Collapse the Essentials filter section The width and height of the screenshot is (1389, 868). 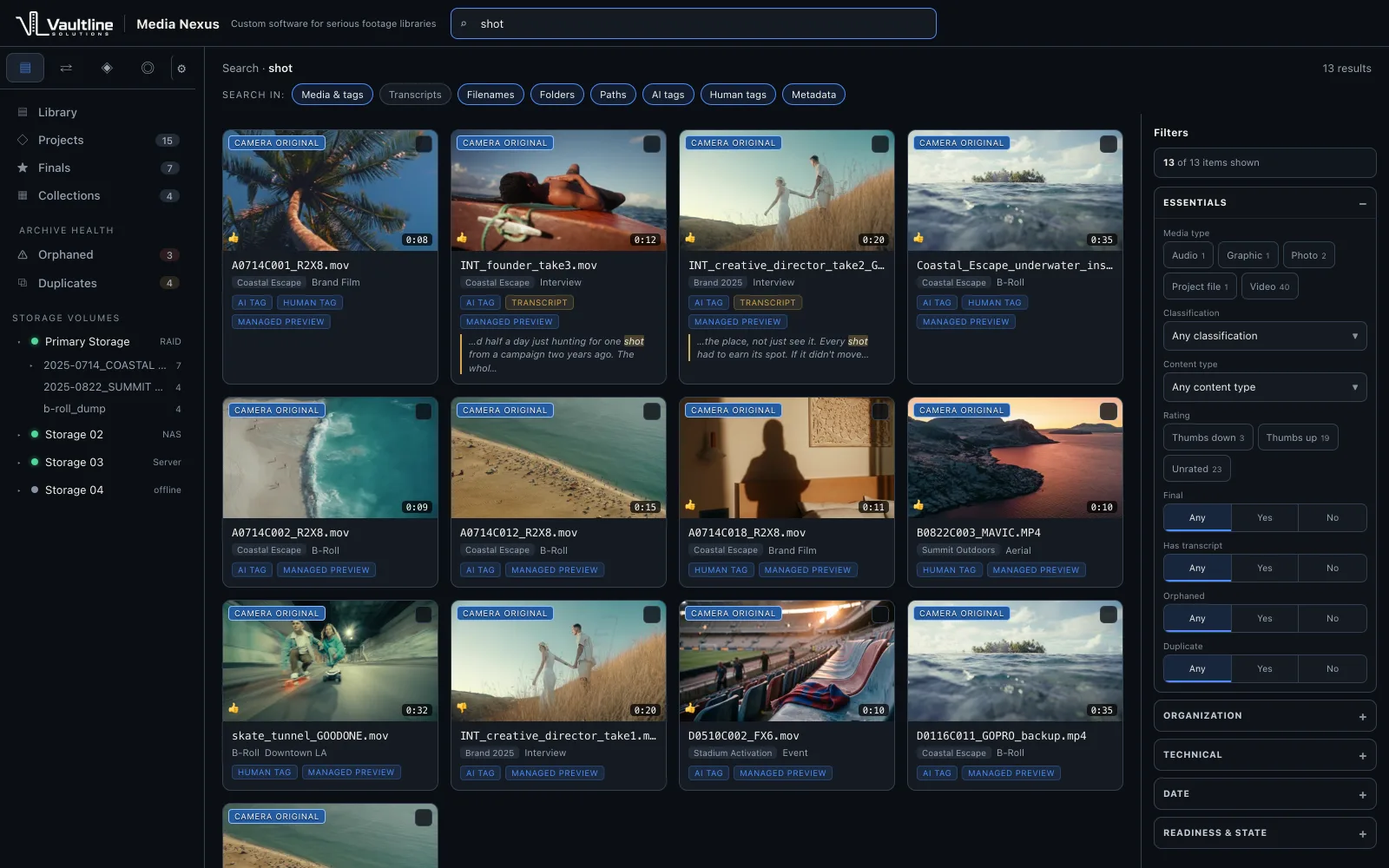click(x=1265, y=202)
